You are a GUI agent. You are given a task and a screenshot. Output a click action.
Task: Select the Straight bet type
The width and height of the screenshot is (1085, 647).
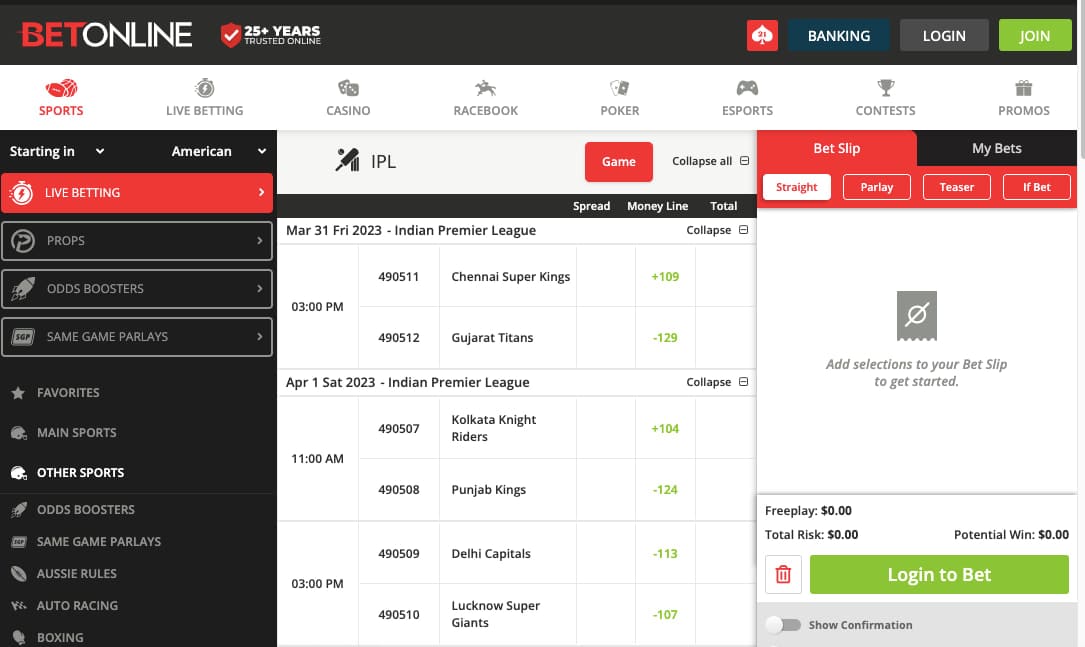click(796, 187)
